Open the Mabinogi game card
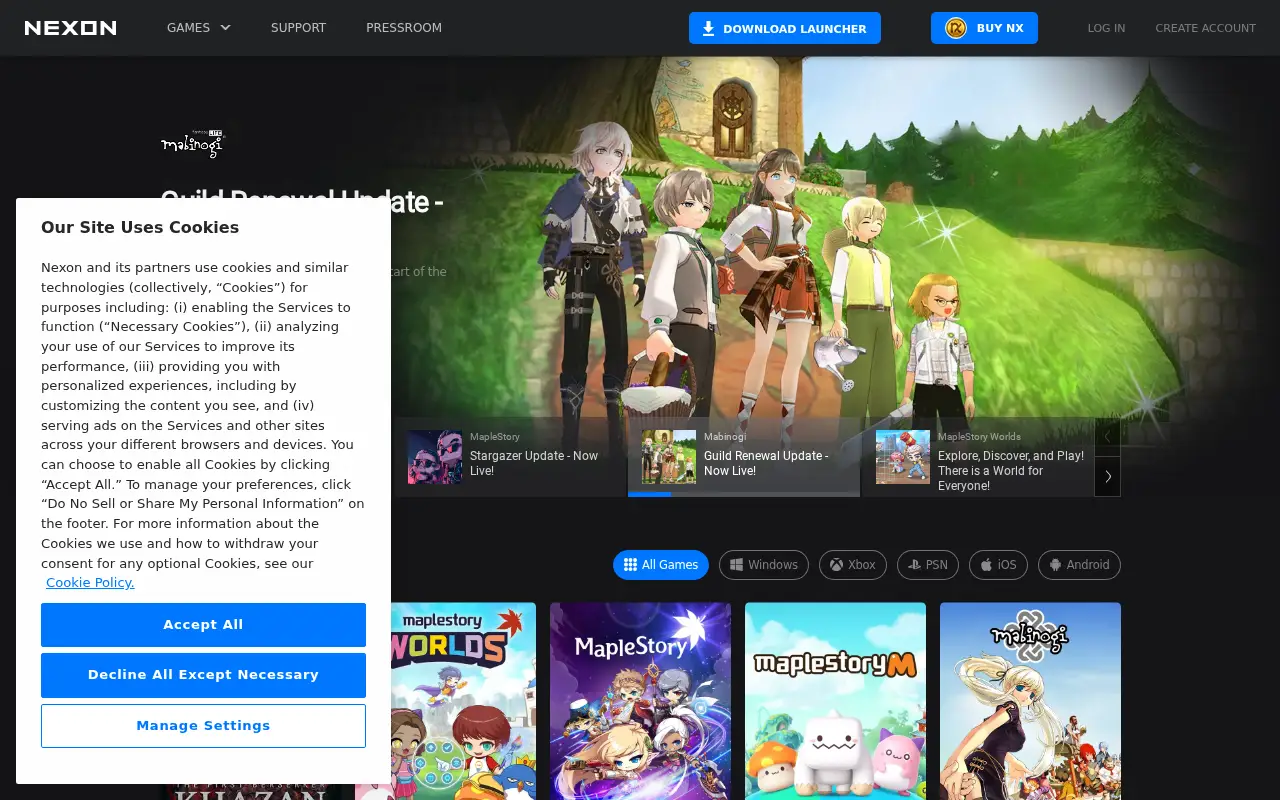The width and height of the screenshot is (1280, 800). point(1030,700)
